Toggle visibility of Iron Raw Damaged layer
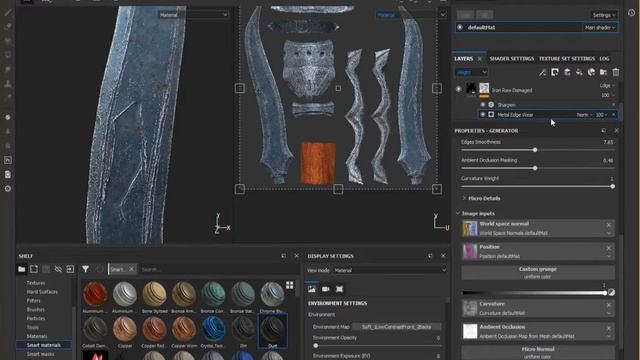Viewport: 640px width, 360px height. pos(459,89)
